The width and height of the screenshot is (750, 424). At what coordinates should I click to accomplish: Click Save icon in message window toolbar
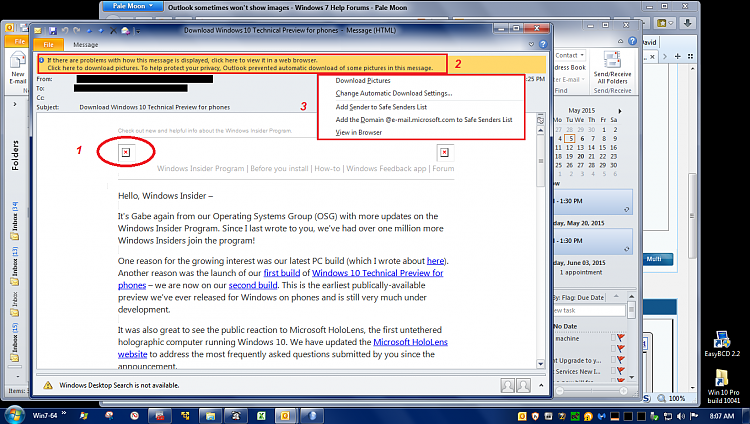point(53,31)
